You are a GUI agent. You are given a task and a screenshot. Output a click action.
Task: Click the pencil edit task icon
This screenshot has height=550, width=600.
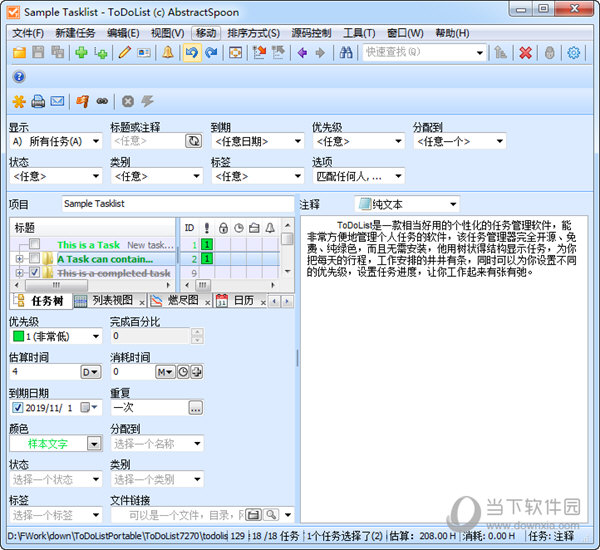(x=125, y=53)
